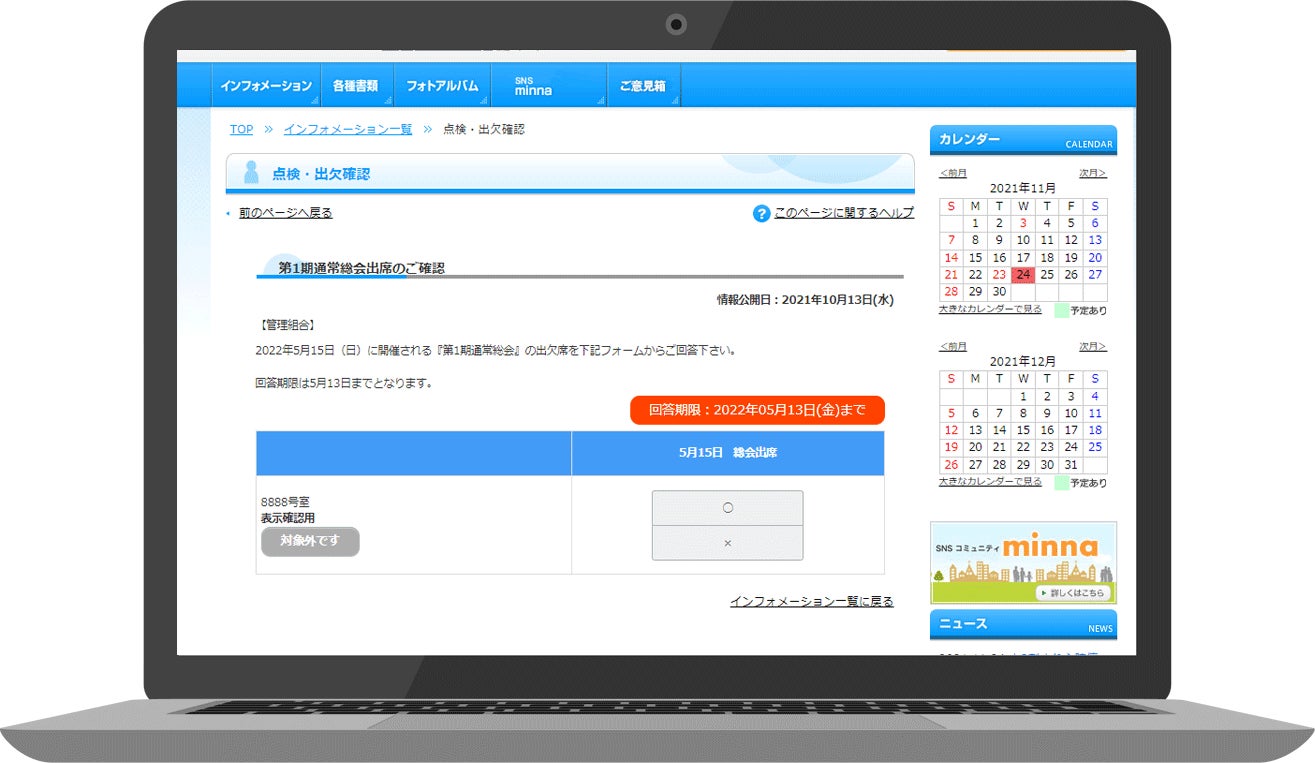Click the カレンダー panel header
The image size is (1315, 763).
(x=1023, y=140)
